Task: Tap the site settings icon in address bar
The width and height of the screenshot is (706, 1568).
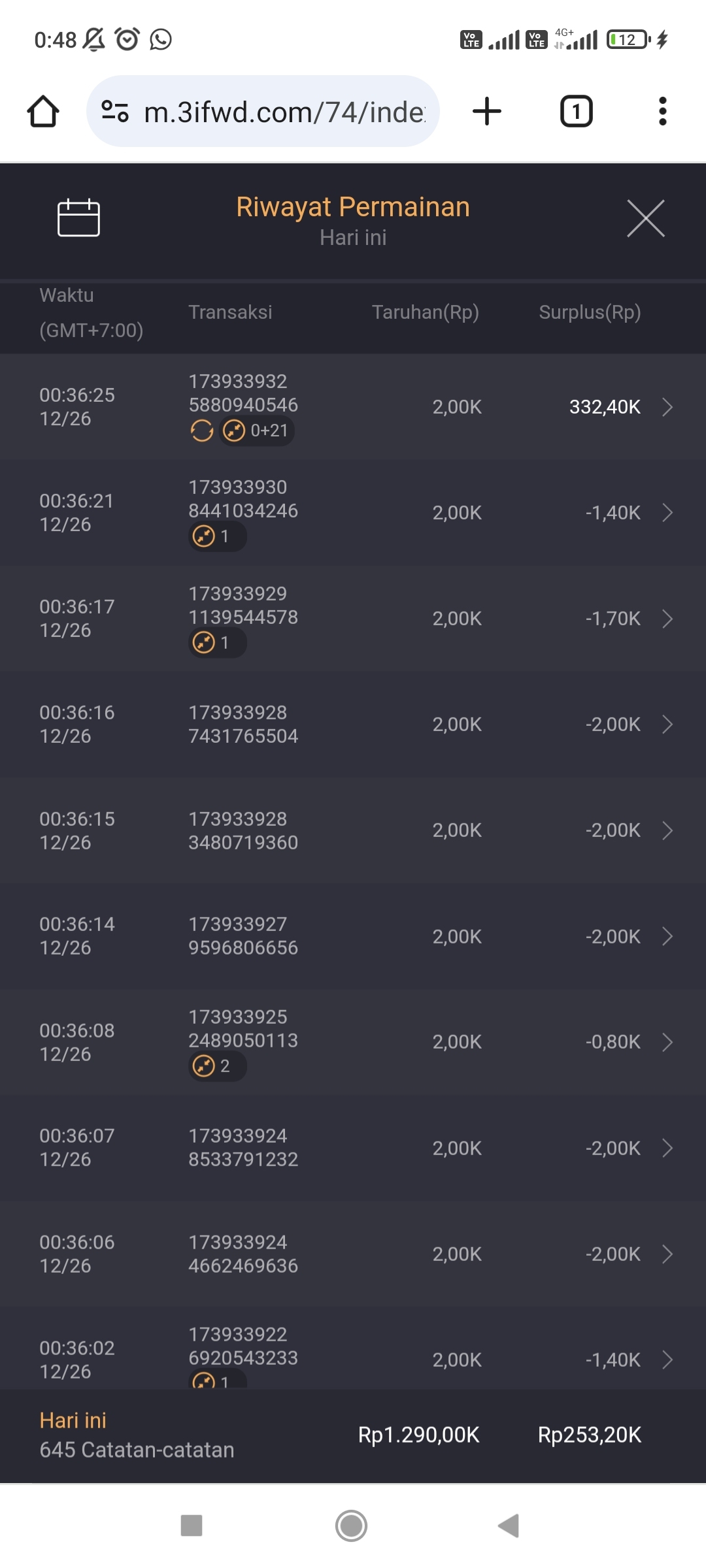Action: [115, 112]
